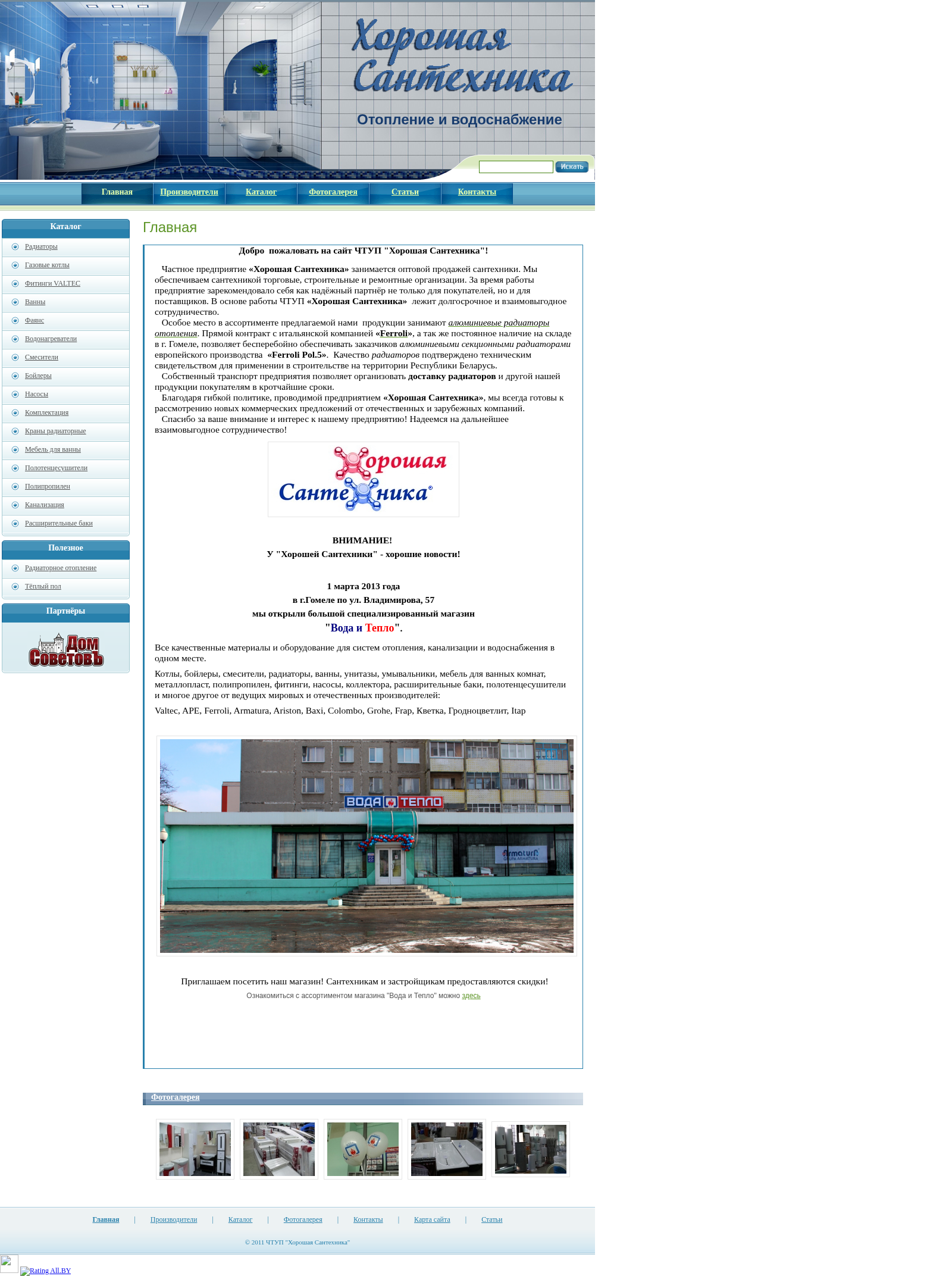The image size is (952, 1276).
Task: Click the footer Фотогалерея link
Action: [x=303, y=1220]
